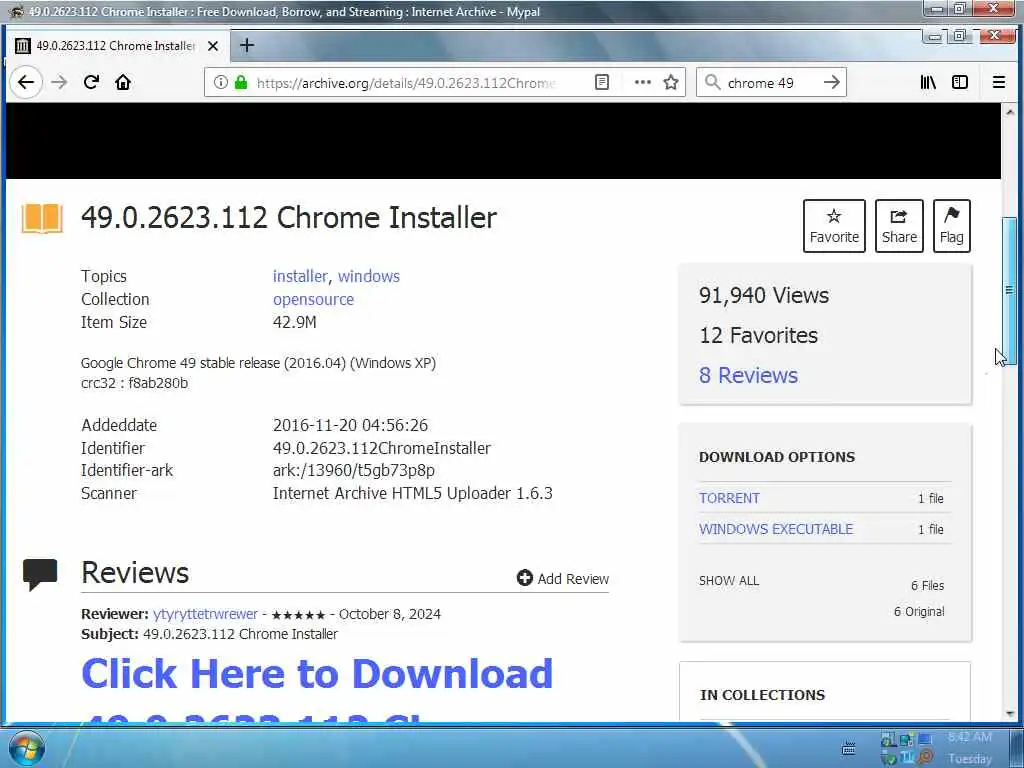This screenshot has height=768, width=1024.
Task: Click the scrollbar down arrow
Action: [x=1010, y=714]
